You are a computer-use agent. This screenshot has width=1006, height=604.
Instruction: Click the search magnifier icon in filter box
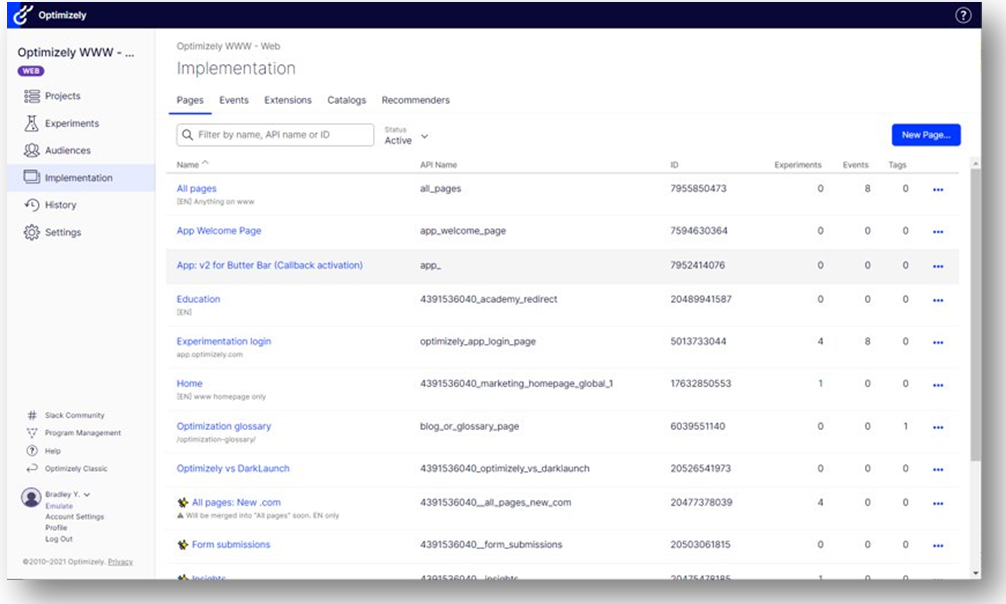[187, 135]
